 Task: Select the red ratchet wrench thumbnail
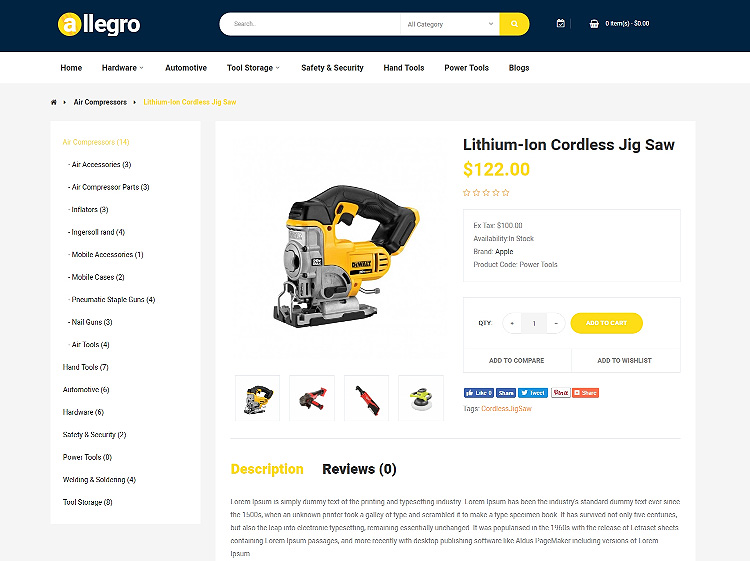366,398
